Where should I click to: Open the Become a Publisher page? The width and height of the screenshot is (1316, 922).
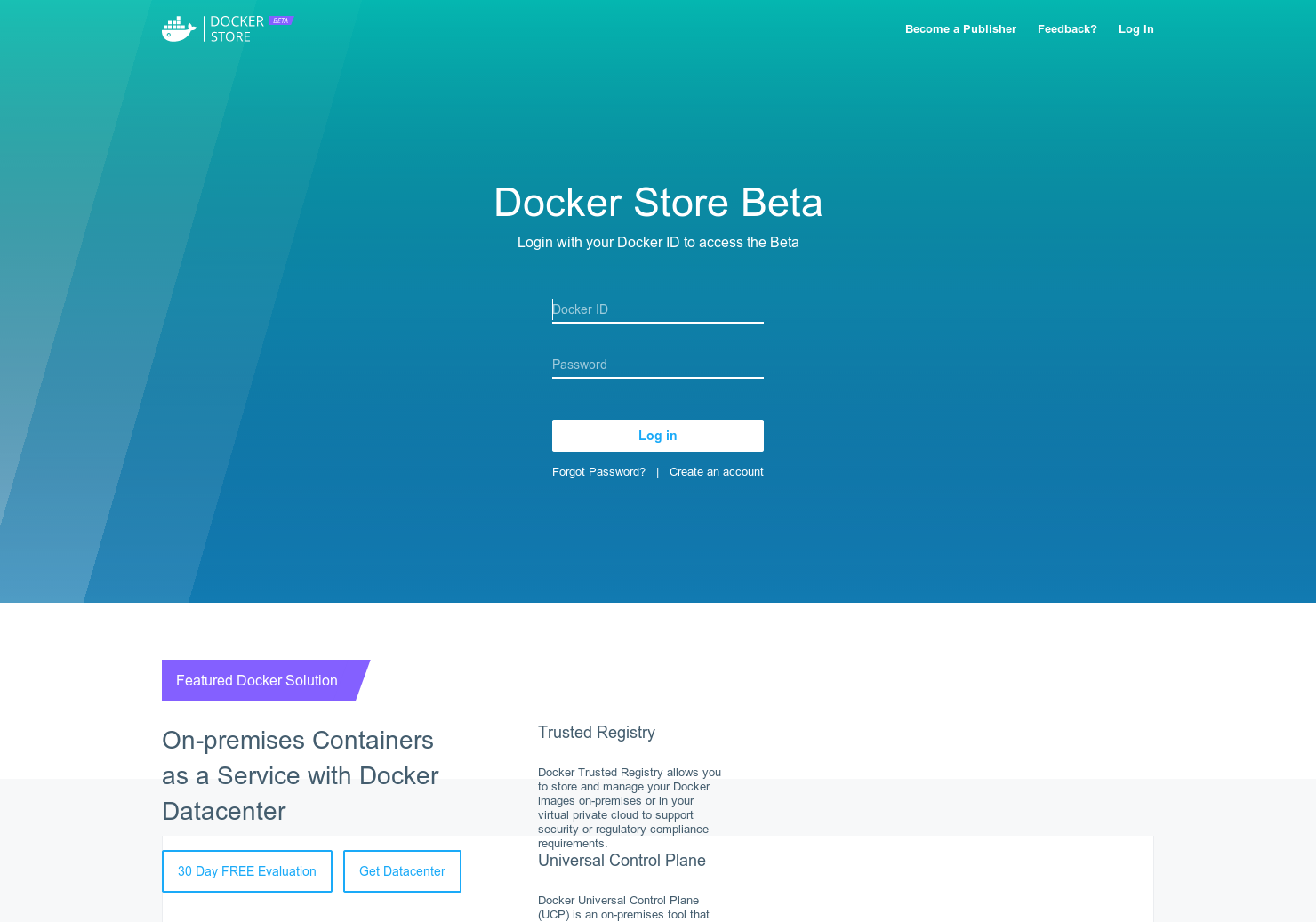click(x=960, y=28)
